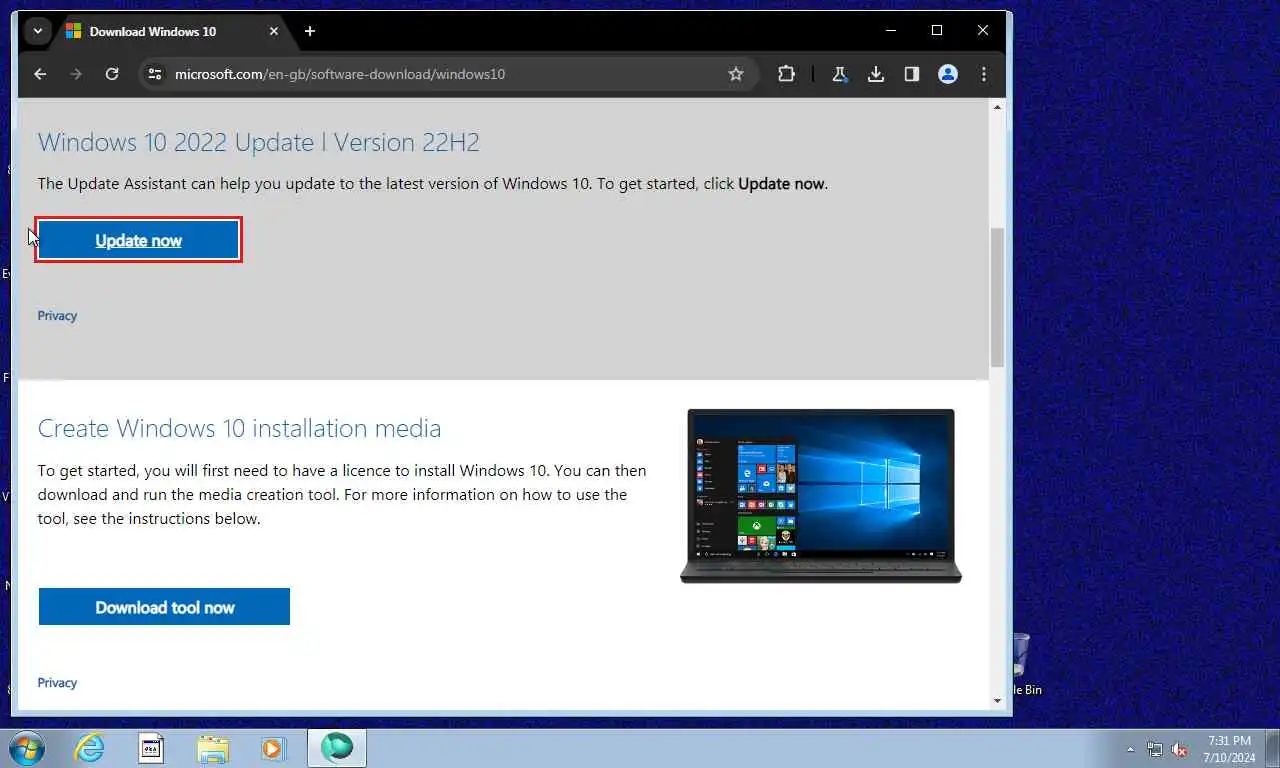The width and height of the screenshot is (1280, 768).
Task: Click the page vertical scrollbar thumb
Action: [997, 296]
